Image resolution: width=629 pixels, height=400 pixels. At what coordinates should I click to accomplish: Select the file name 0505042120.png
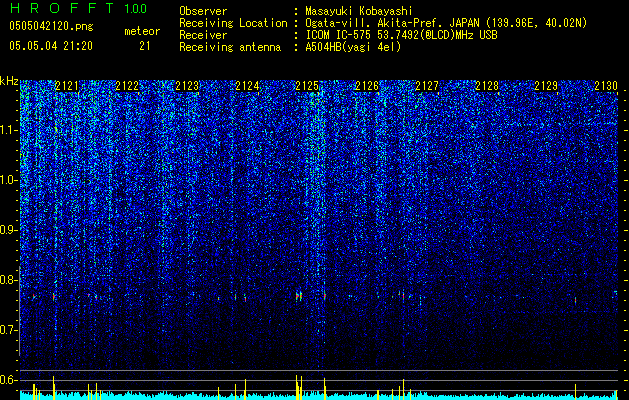51,27
